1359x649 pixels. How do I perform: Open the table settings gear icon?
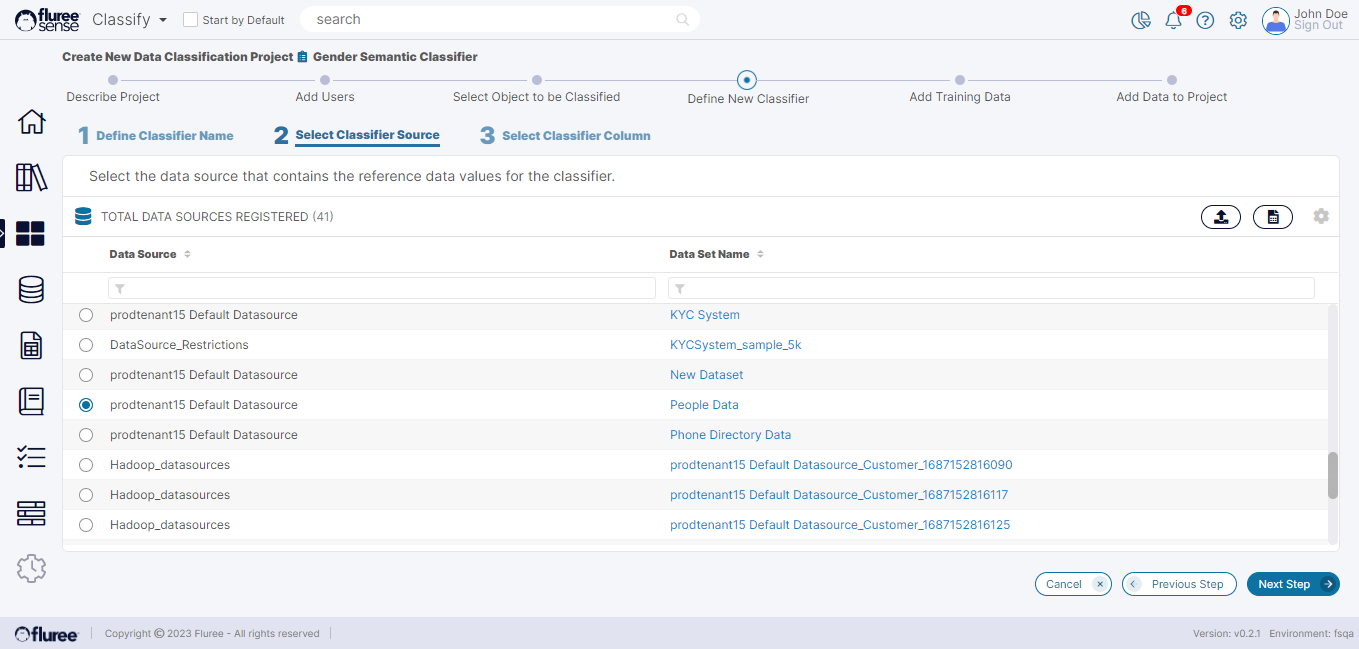pyautogui.click(x=1321, y=216)
